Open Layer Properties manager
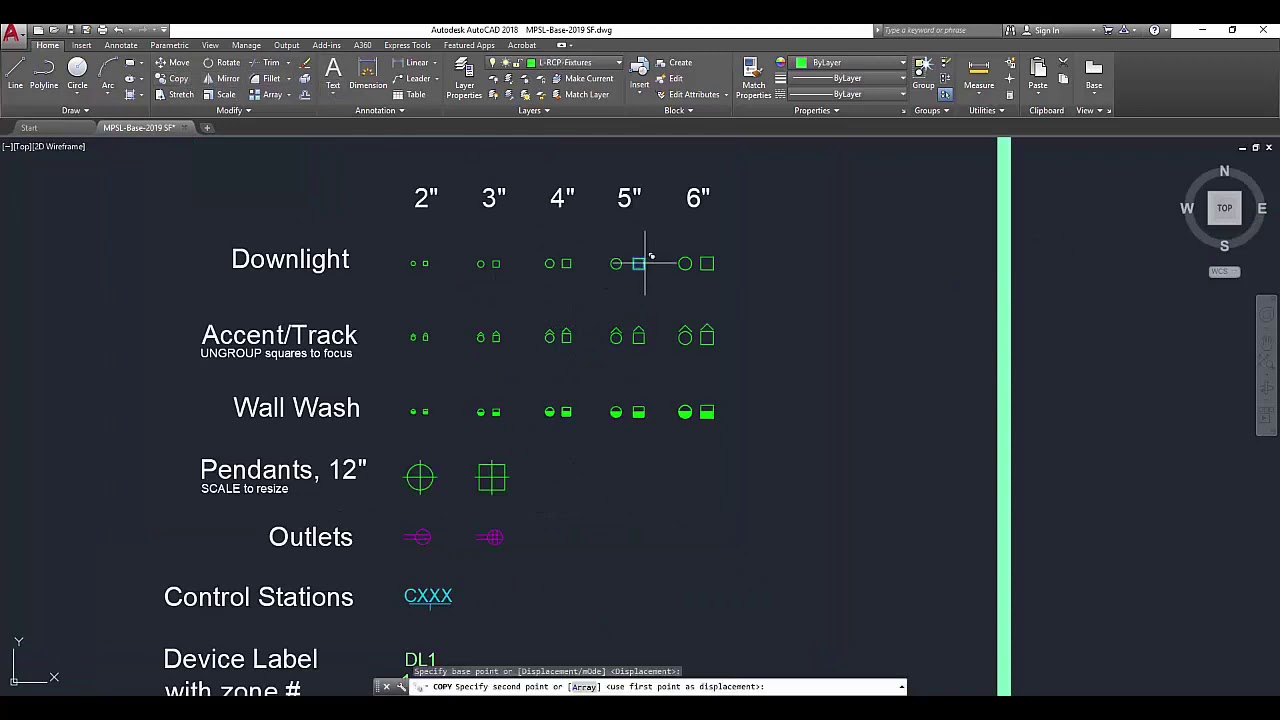1280x720 pixels. coord(464,77)
